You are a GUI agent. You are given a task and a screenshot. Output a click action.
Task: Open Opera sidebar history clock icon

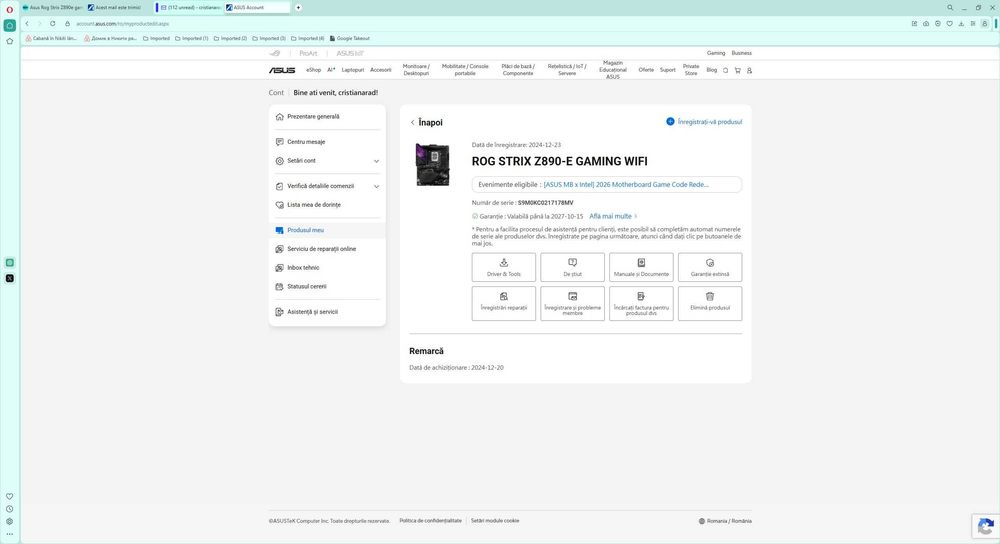point(10,509)
